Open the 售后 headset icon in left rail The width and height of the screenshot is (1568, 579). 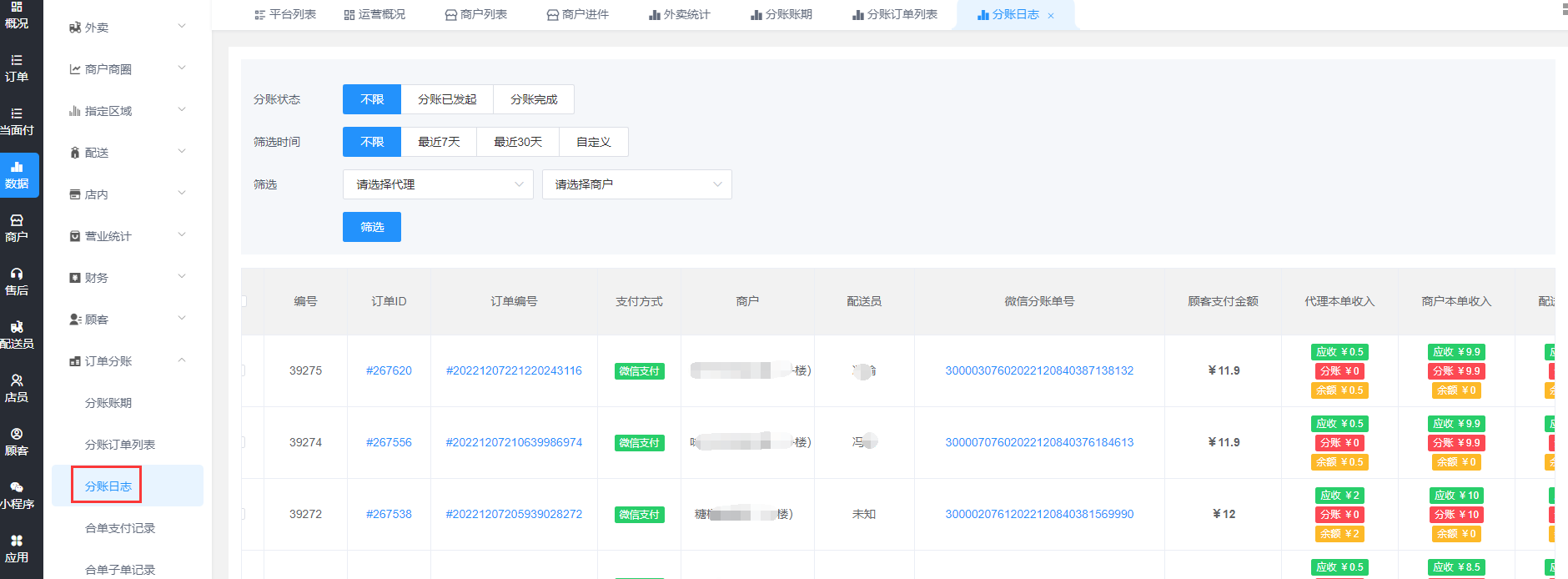click(17, 274)
